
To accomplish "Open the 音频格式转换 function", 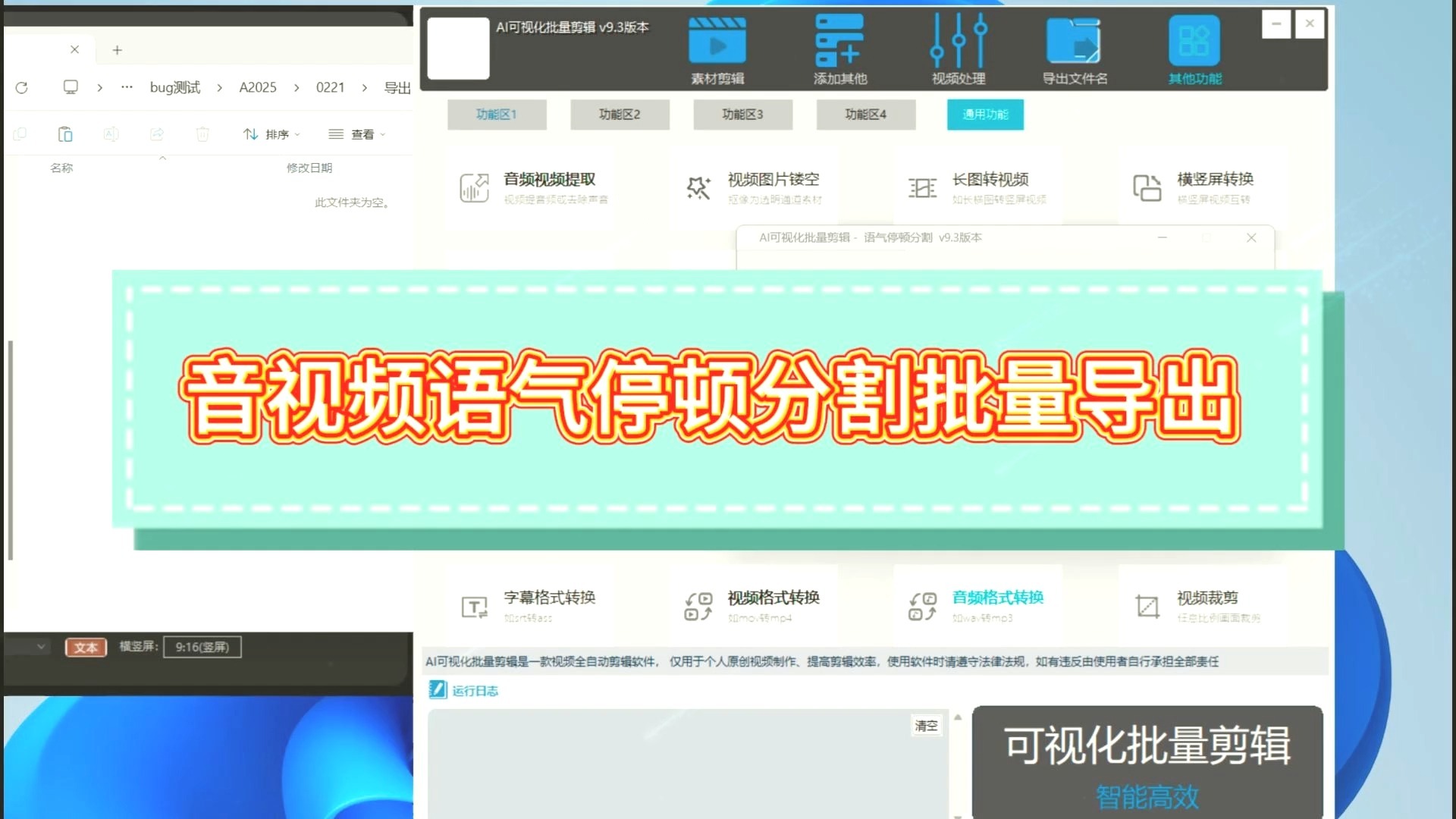I will pos(998,598).
